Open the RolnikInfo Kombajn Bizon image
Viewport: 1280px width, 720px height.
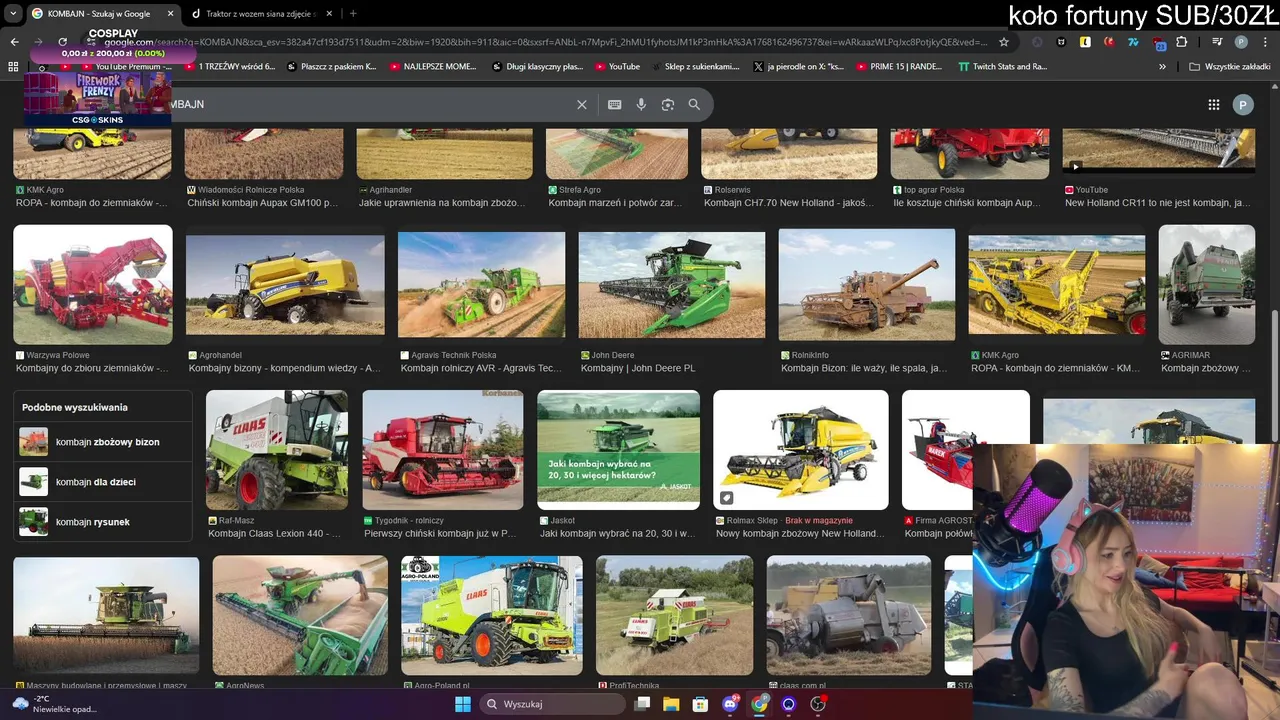[x=867, y=285]
